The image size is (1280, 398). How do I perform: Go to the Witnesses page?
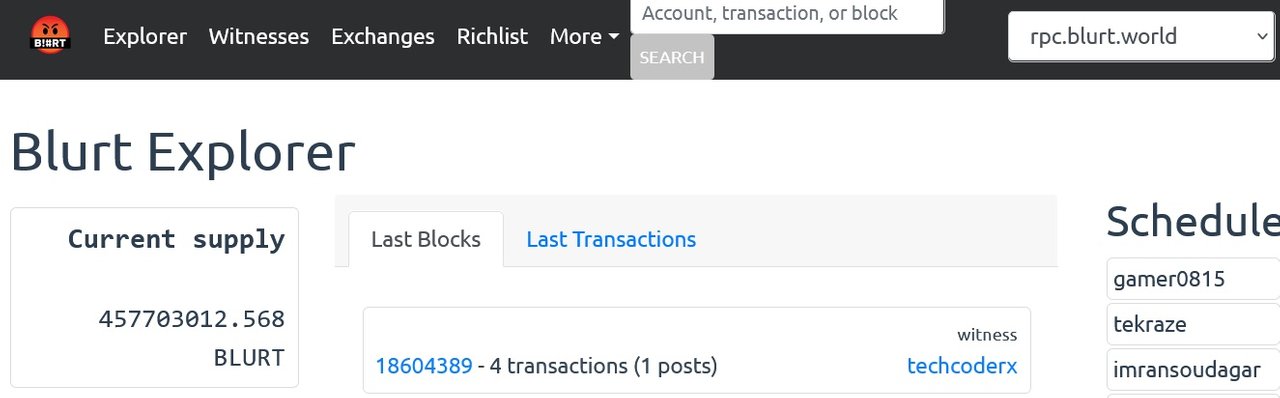259,37
